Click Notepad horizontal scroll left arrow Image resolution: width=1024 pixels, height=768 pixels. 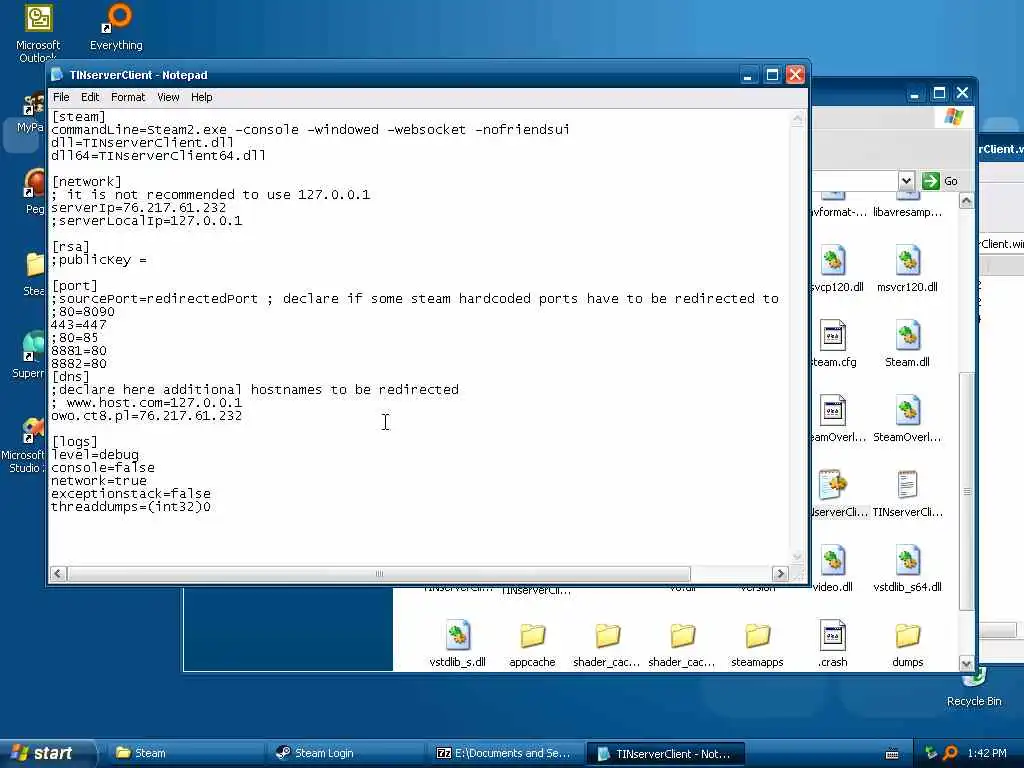tap(58, 573)
